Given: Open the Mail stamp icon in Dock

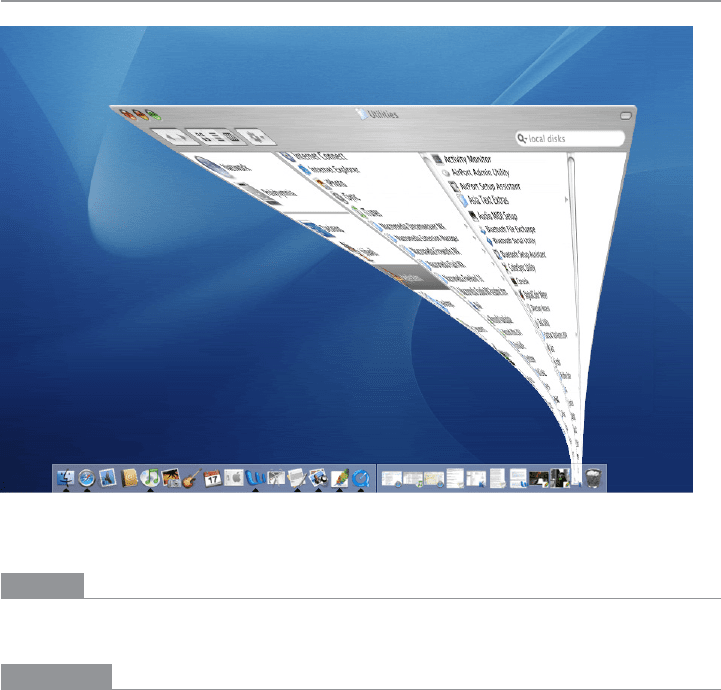Looking at the screenshot, I should [108, 478].
